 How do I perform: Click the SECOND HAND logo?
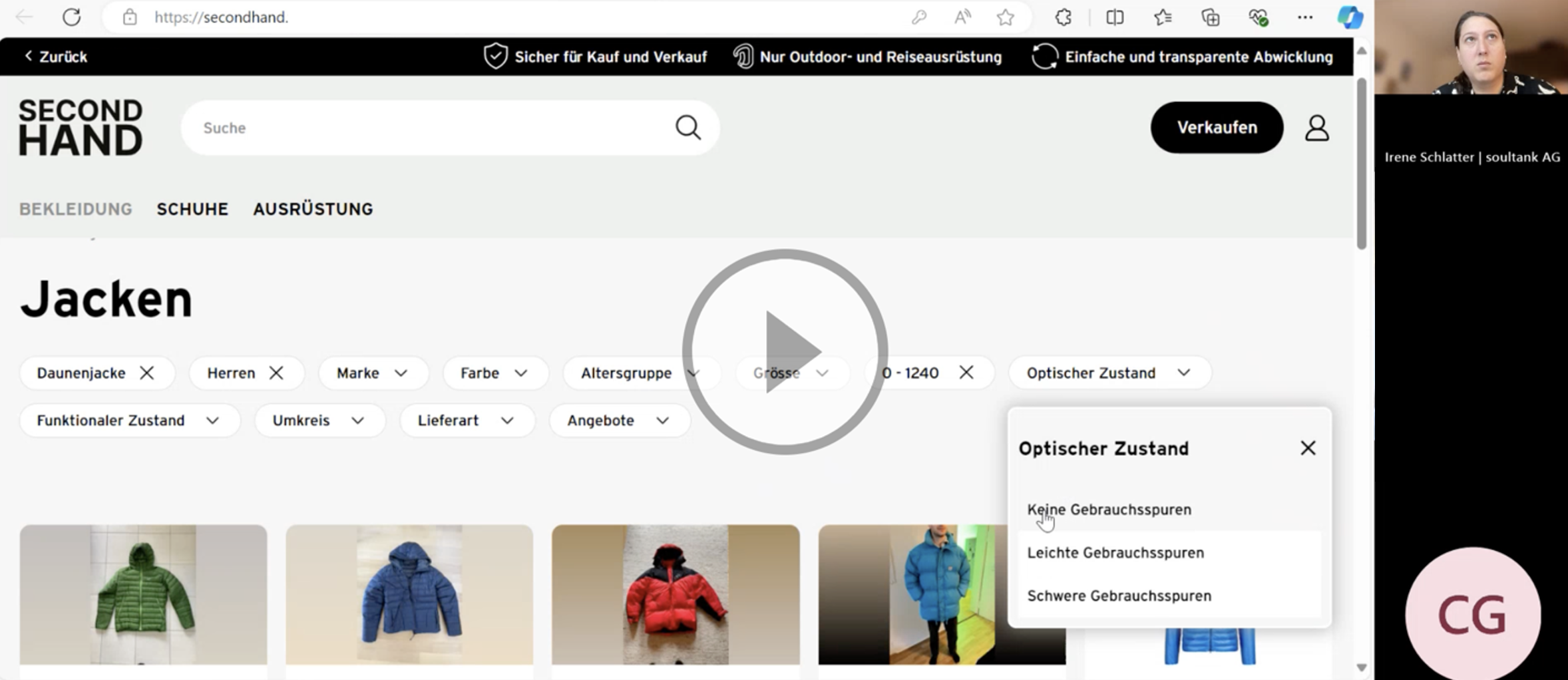81,127
